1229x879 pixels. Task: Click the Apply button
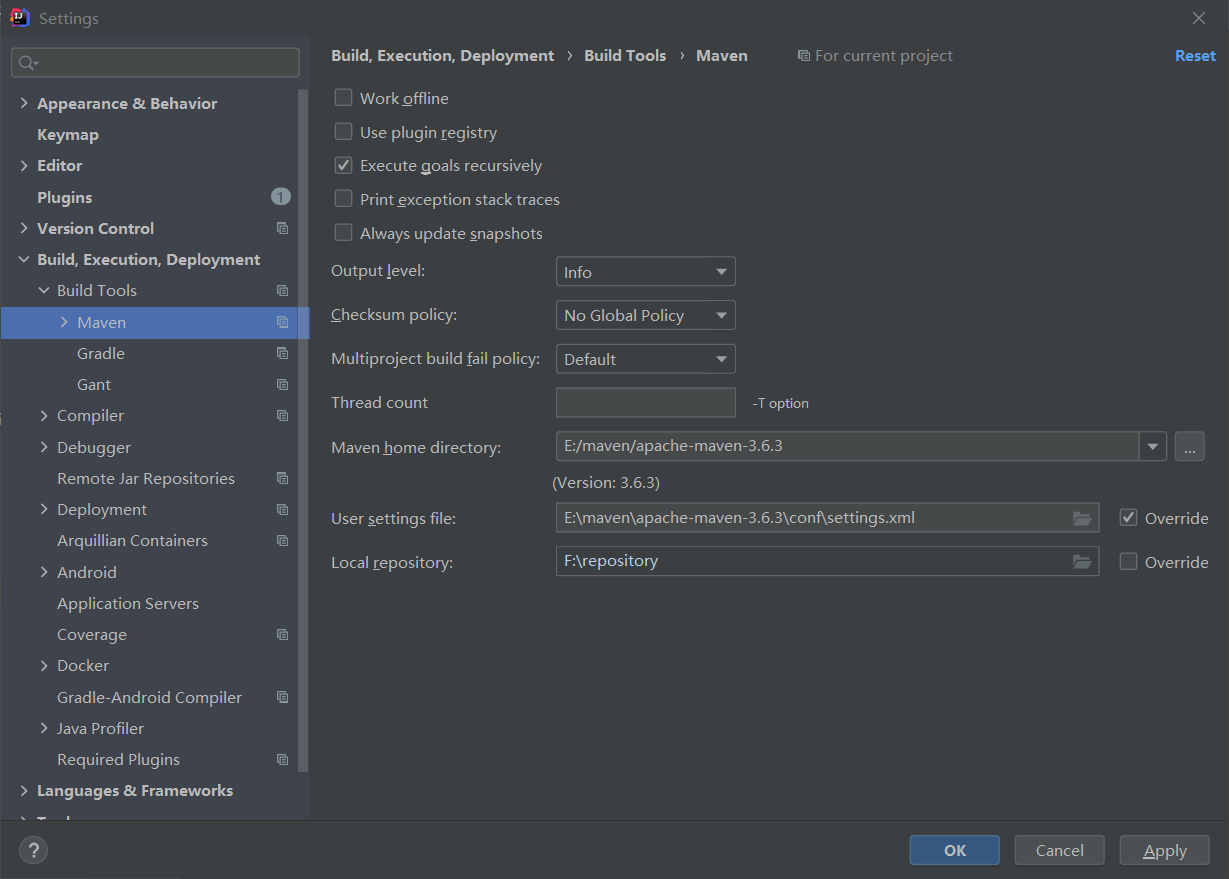point(1165,850)
